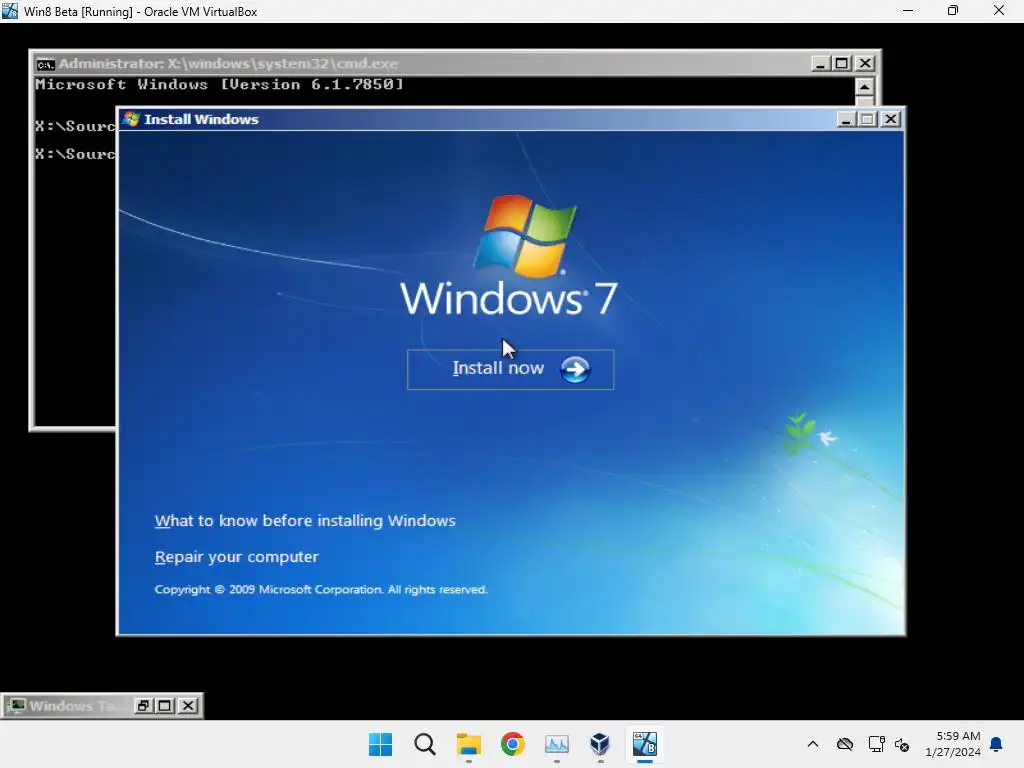This screenshot has width=1024, height=768.
Task: Restore down the VirtualBox window
Action: (x=953, y=10)
